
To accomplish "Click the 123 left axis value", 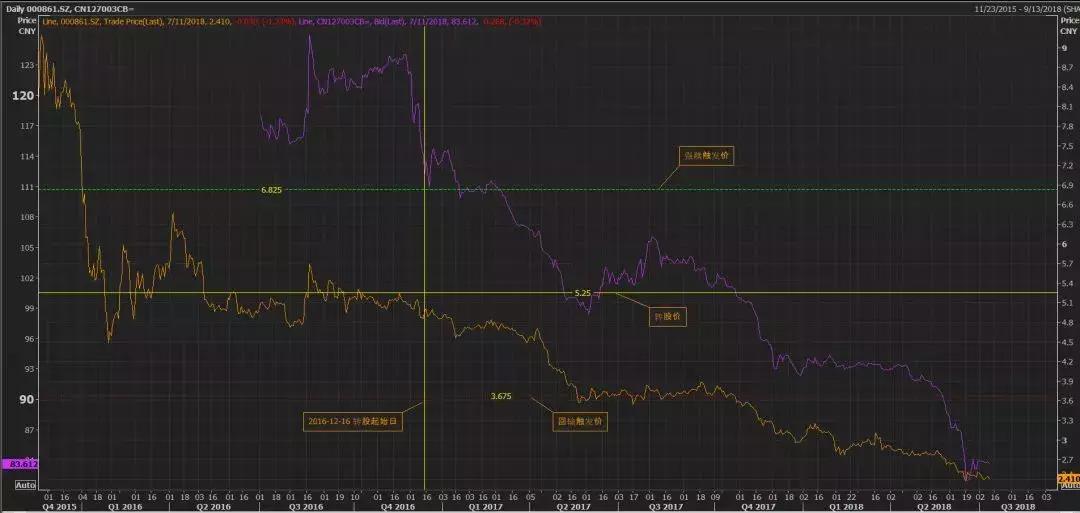I will pos(28,65).
